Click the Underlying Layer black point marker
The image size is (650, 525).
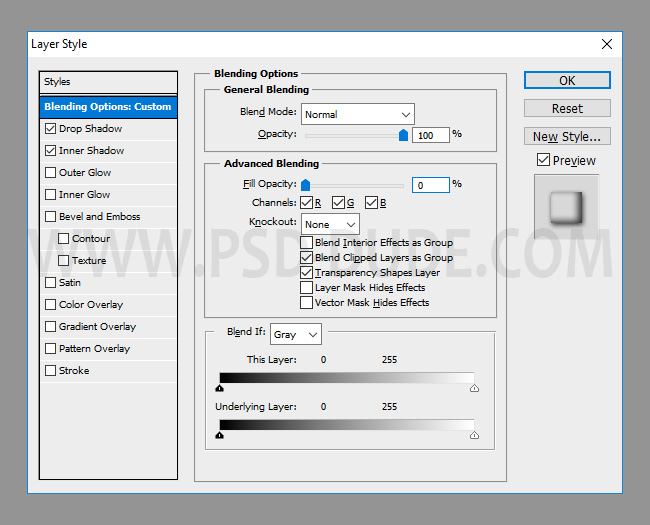pyautogui.click(x=220, y=435)
